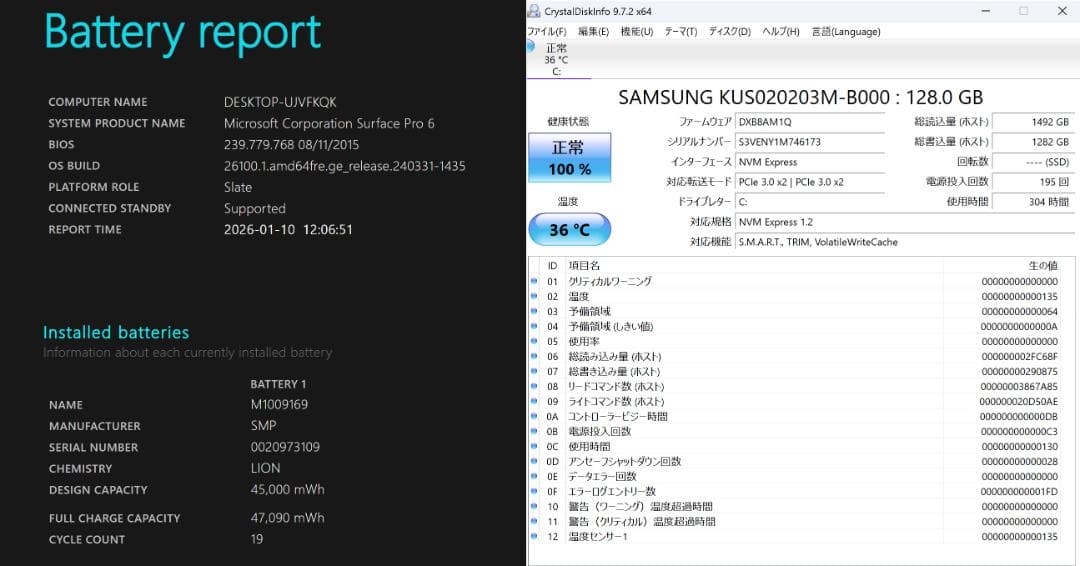
Task: Click the status dot for row 0D アンセーフシャットダウン回数
Action: tap(534, 461)
